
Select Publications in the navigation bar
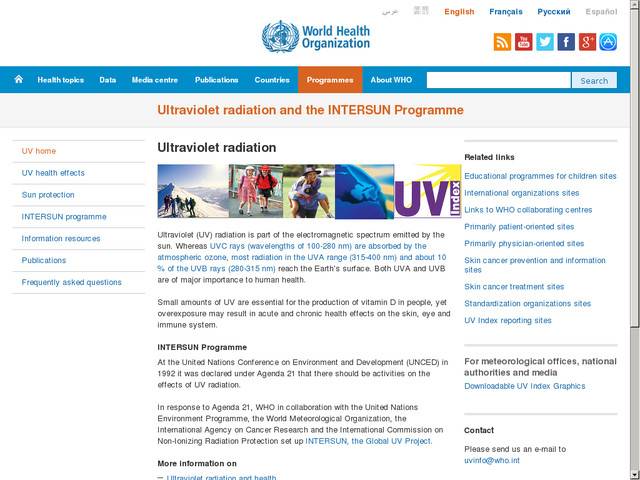click(x=216, y=80)
